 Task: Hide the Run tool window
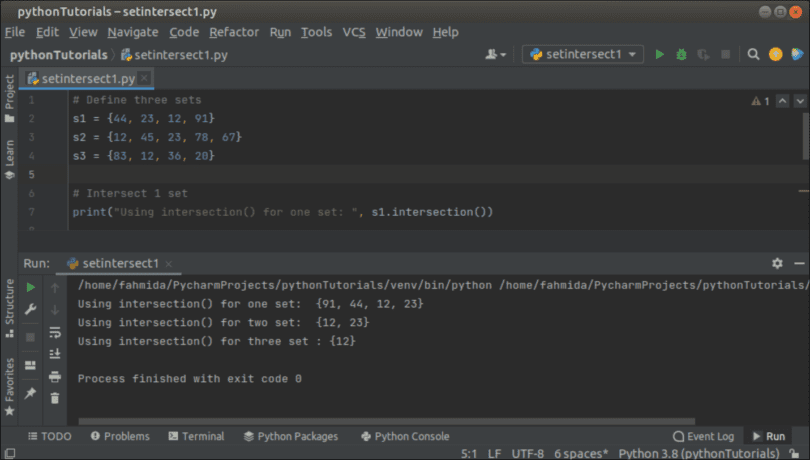tap(797, 263)
